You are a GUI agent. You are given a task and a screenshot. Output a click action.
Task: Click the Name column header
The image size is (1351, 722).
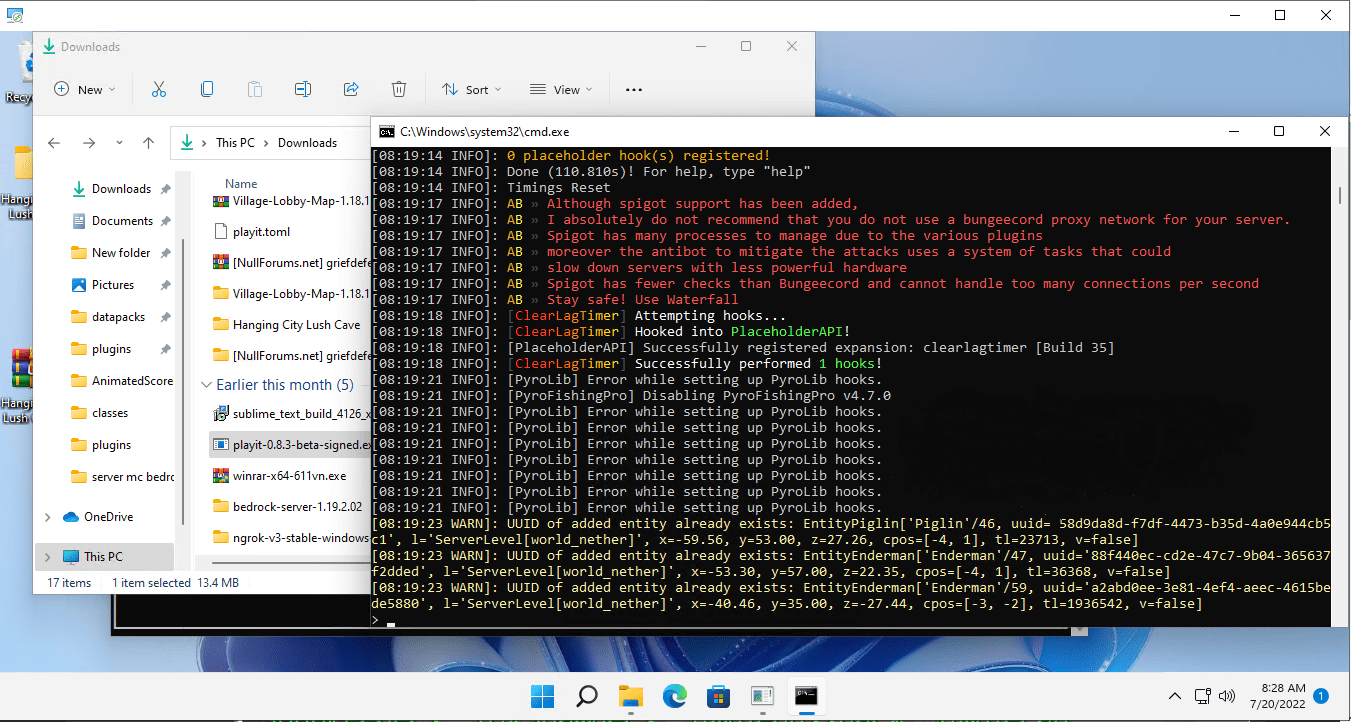point(241,184)
